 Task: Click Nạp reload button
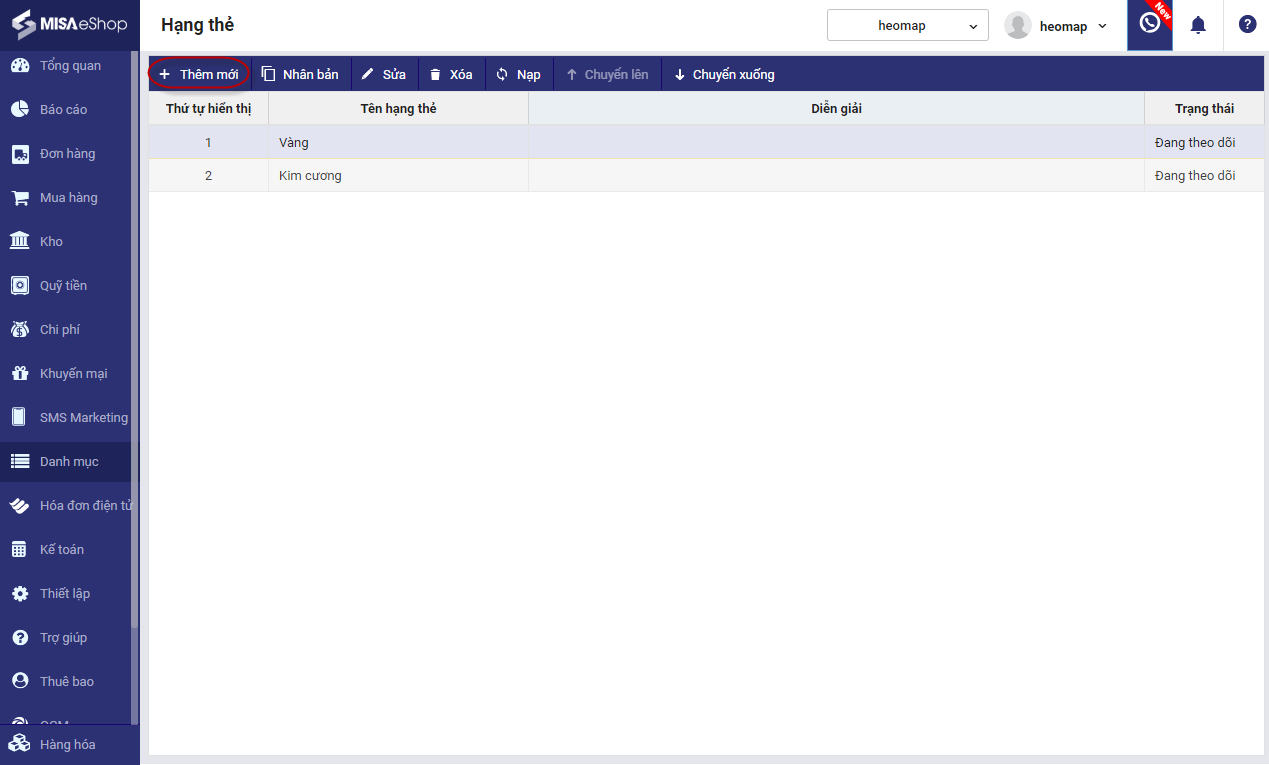(x=519, y=74)
